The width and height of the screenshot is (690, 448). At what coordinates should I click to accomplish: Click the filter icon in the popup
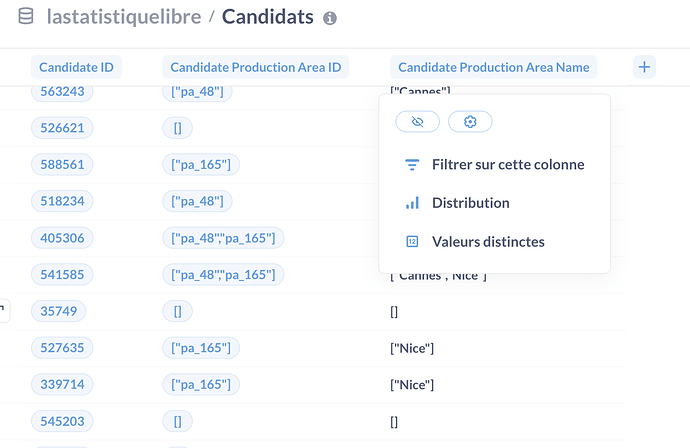pyautogui.click(x=412, y=165)
